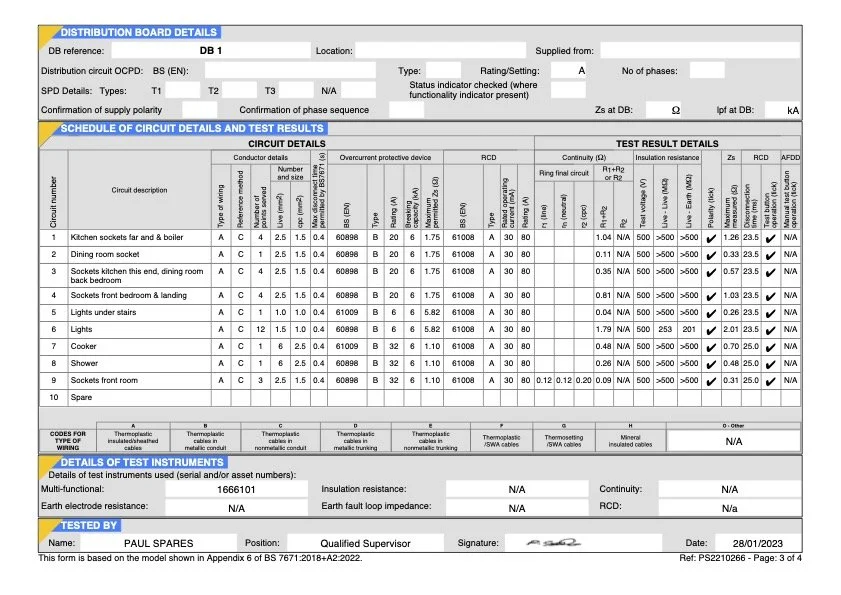Click the empty Supplied from field
The image size is (841, 595).
700,50
